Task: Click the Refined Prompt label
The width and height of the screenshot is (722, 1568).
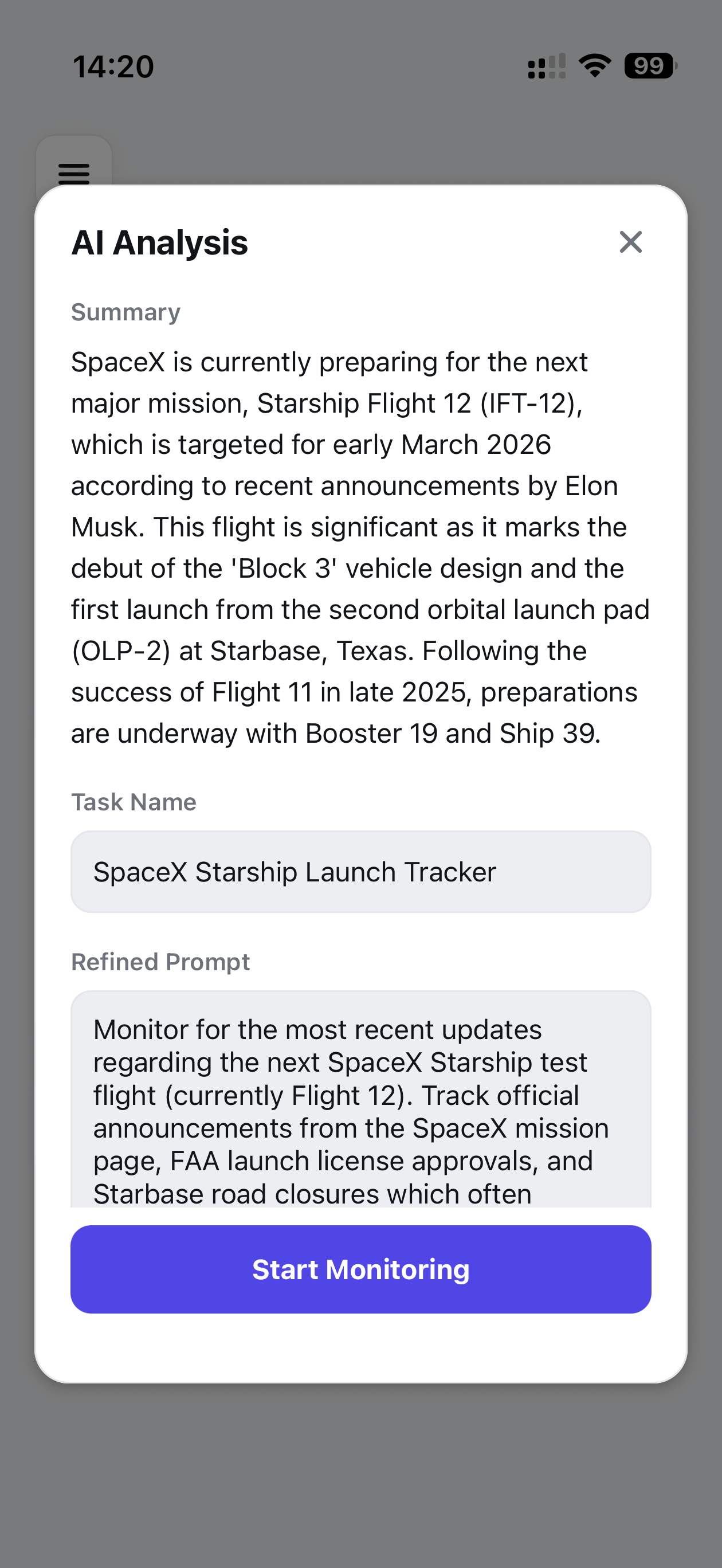Action: [160, 962]
